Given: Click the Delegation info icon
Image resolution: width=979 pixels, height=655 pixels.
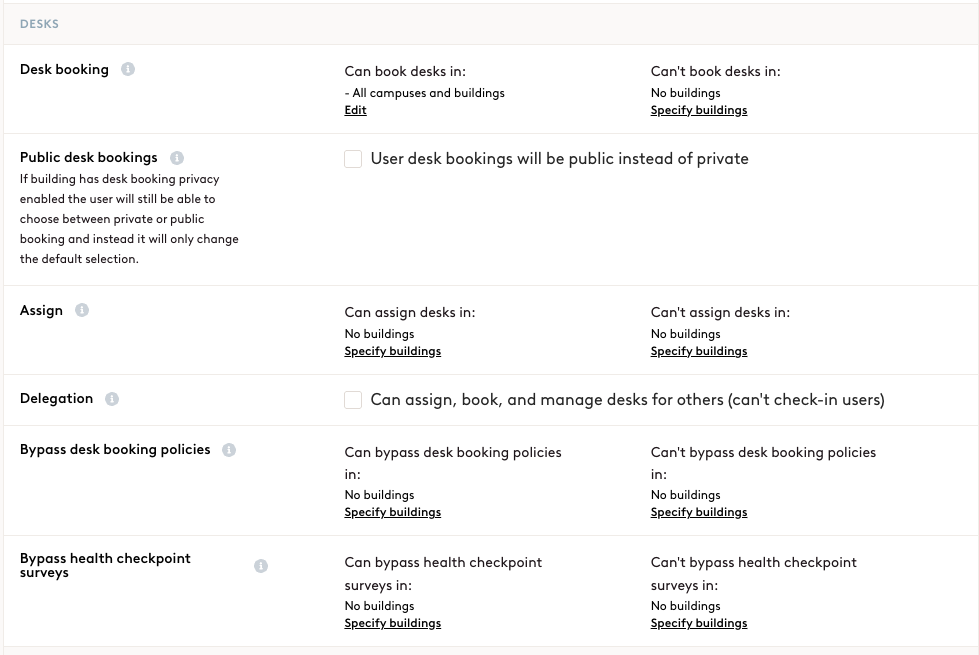Looking at the screenshot, I should pyautogui.click(x=112, y=399).
